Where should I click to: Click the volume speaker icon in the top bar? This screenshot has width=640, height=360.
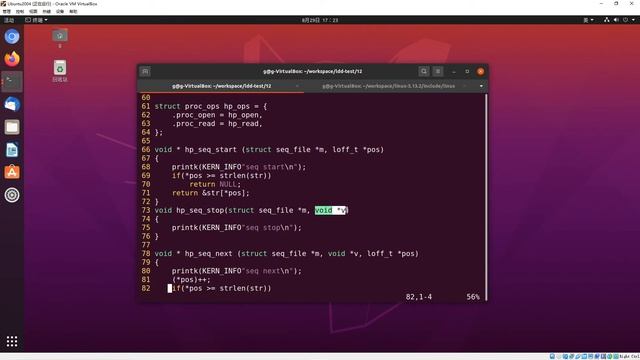point(616,20)
